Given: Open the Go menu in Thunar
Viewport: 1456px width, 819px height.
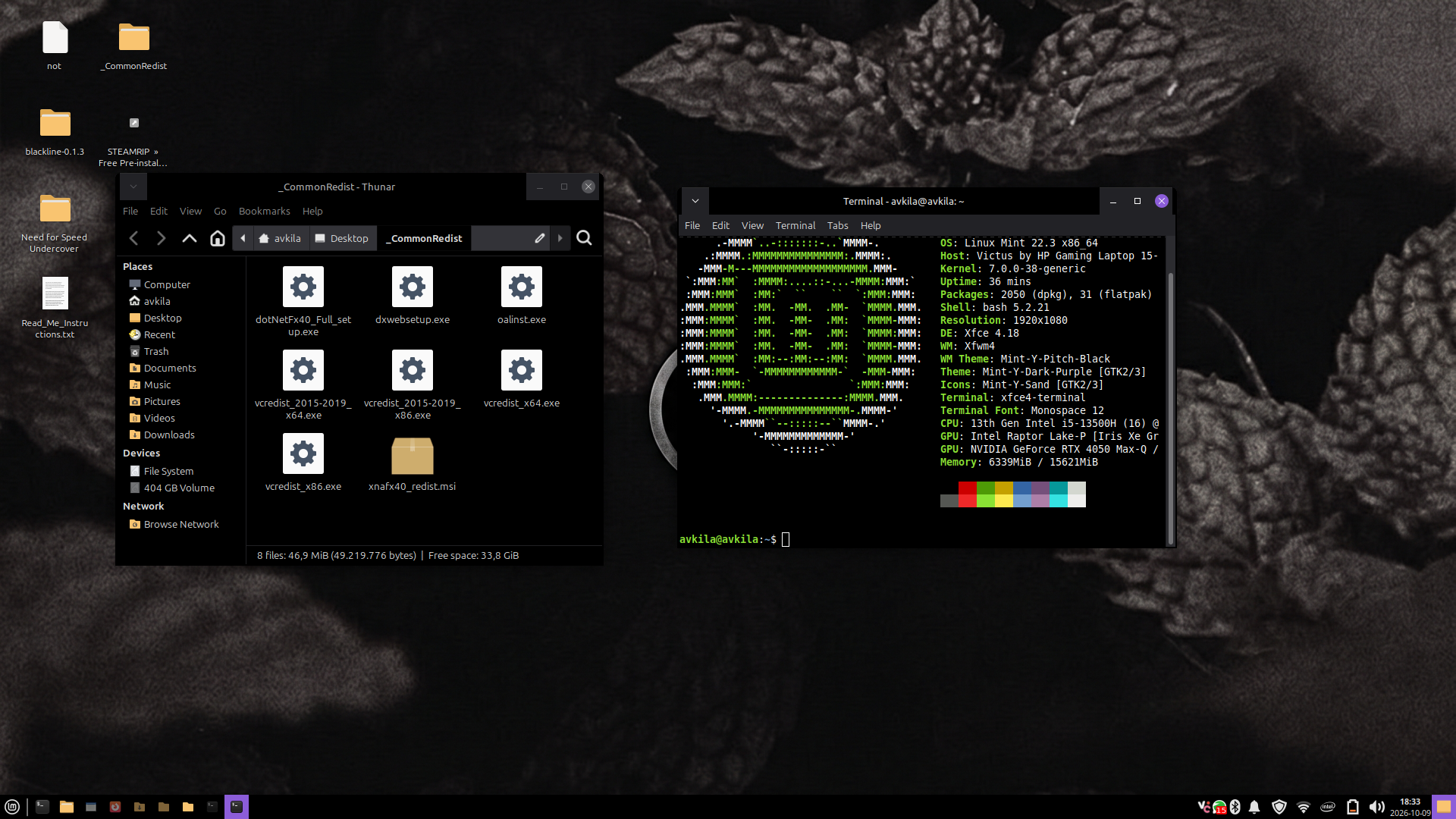Looking at the screenshot, I should pyautogui.click(x=220, y=211).
